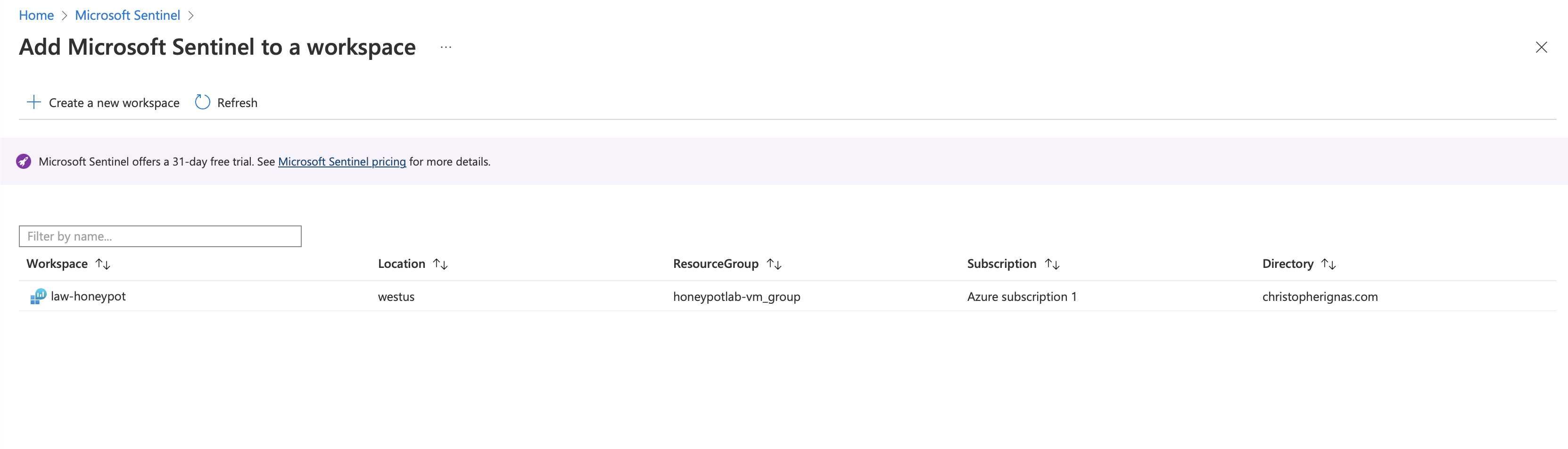Click the ResourceGroup column header
Image resolution: width=1568 pixels, height=449 pixels.
pyautogui.click(x=716, y=264)
